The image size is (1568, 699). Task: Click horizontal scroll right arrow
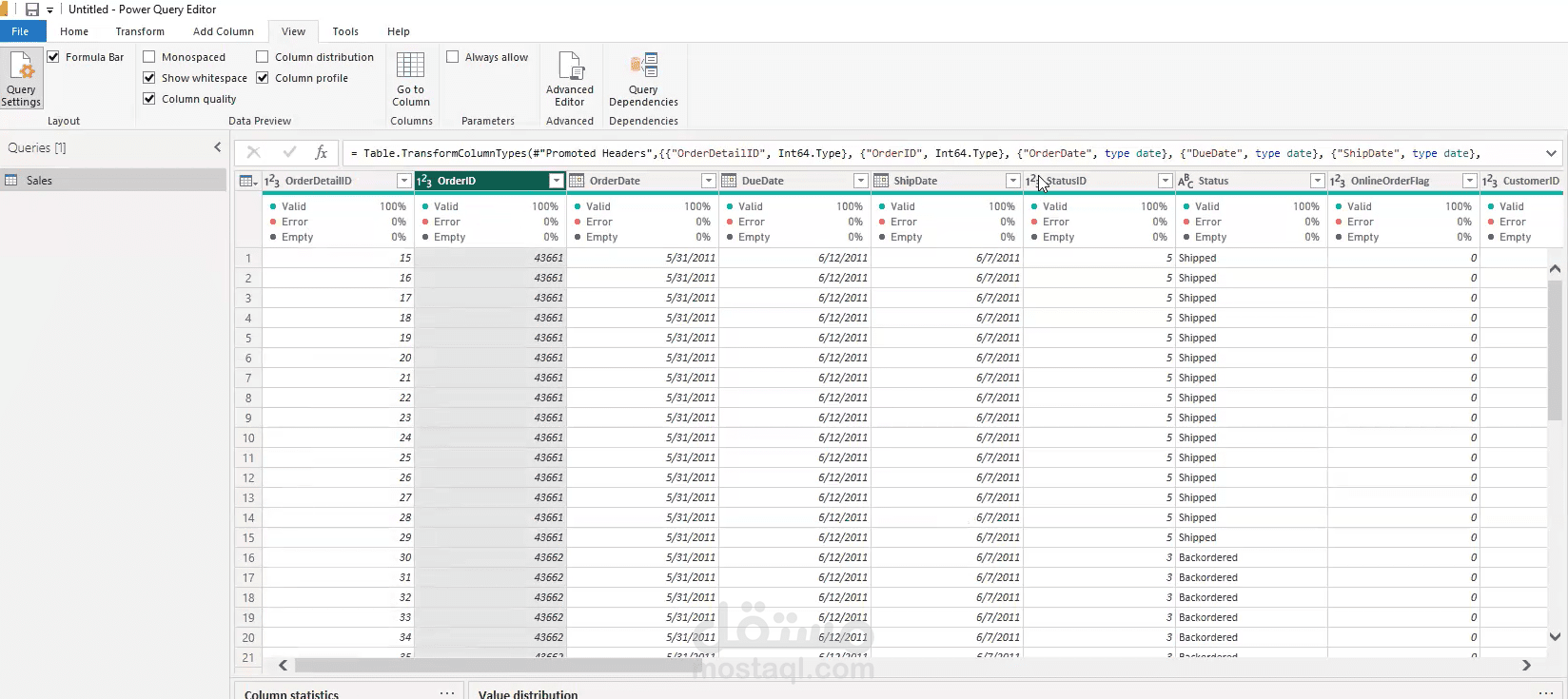coord(1526,666)
